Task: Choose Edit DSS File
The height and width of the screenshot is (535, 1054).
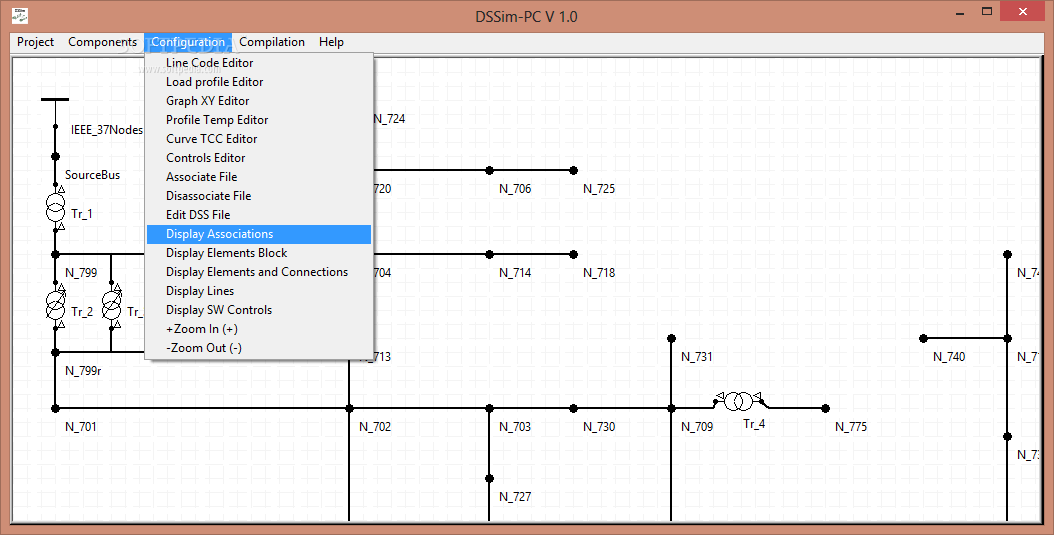Action: tap(259, 214)
